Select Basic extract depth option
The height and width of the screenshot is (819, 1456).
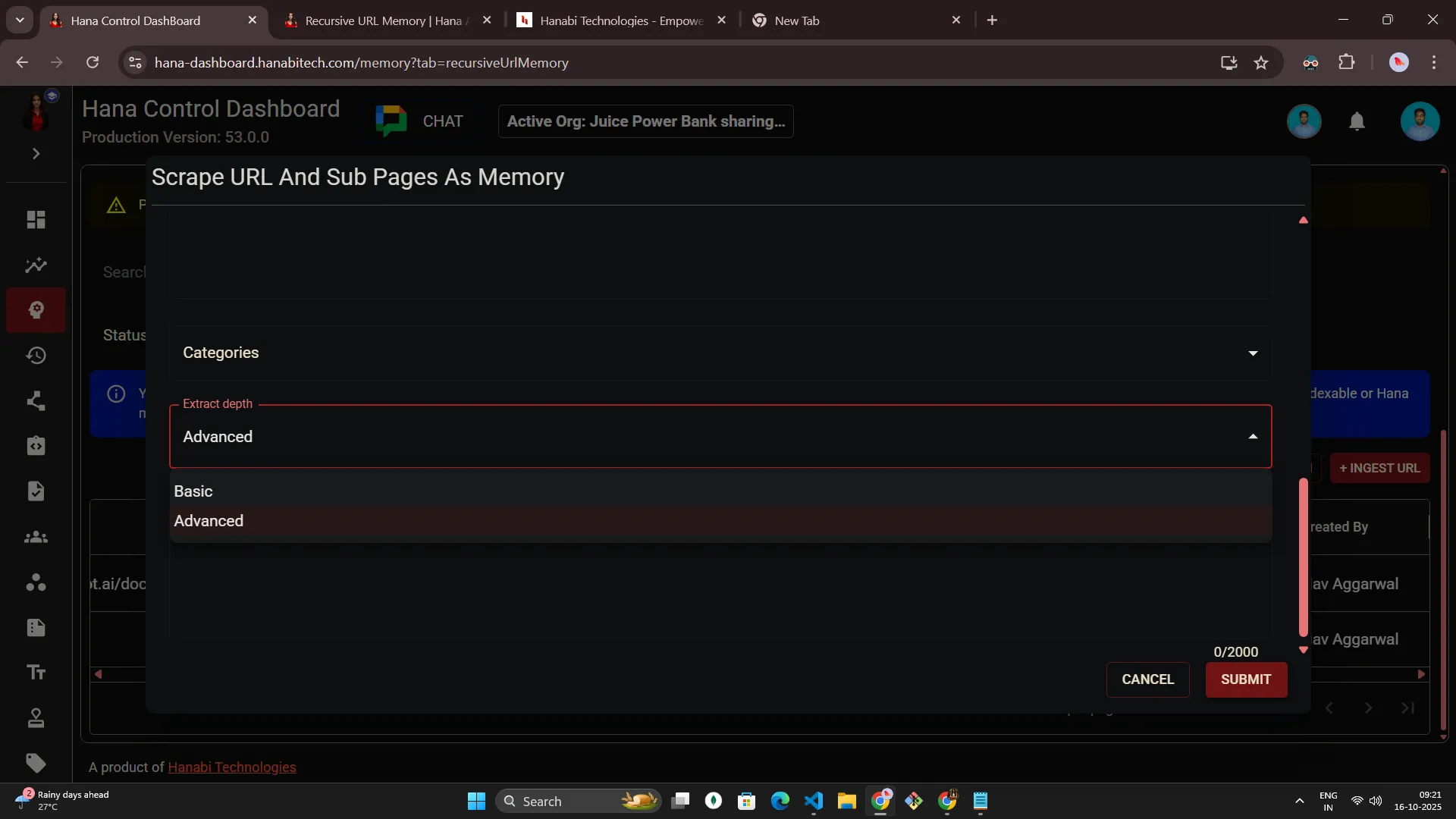tap(193, 491)
